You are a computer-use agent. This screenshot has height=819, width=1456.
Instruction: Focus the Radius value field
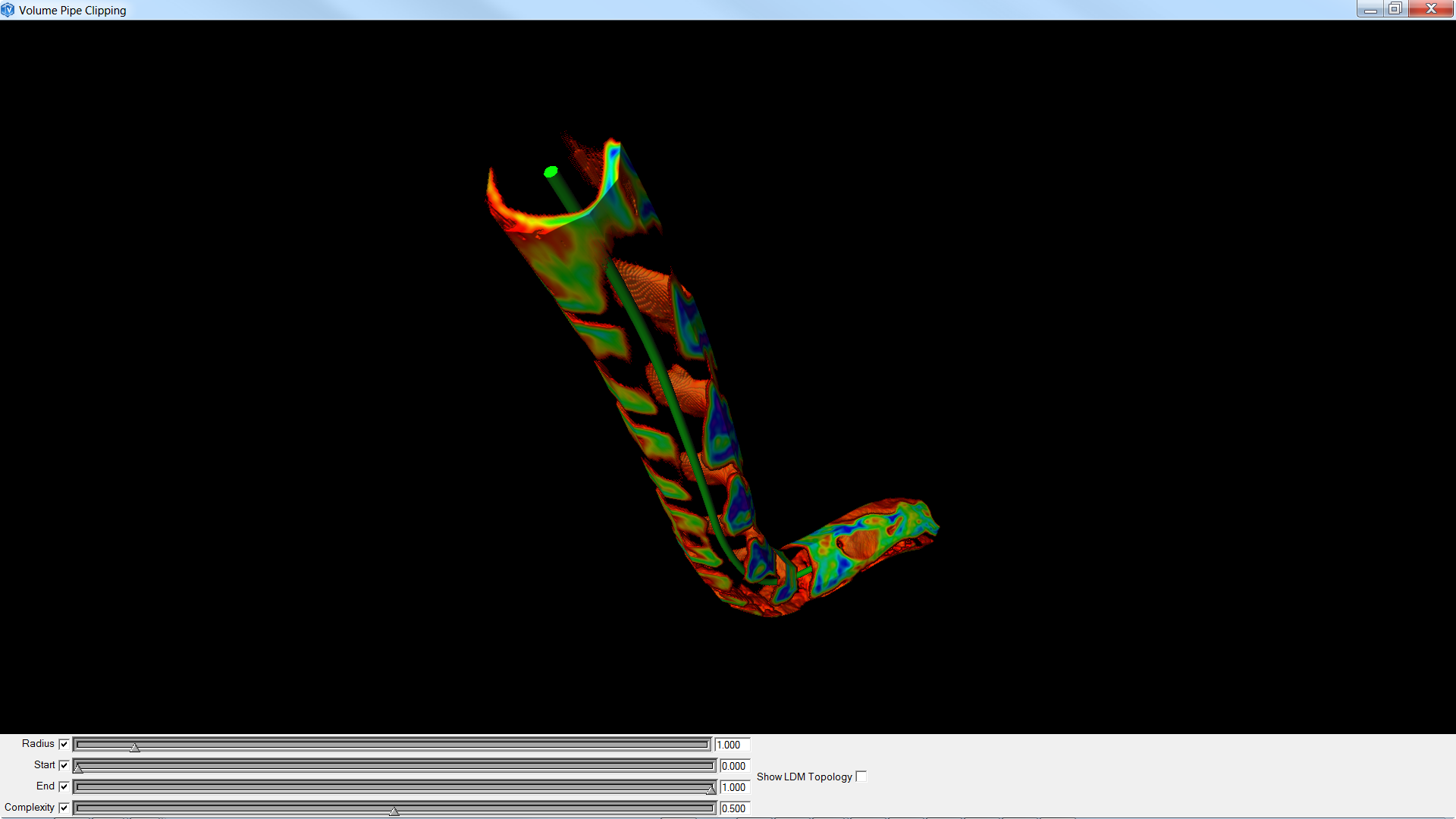(732, 745)
